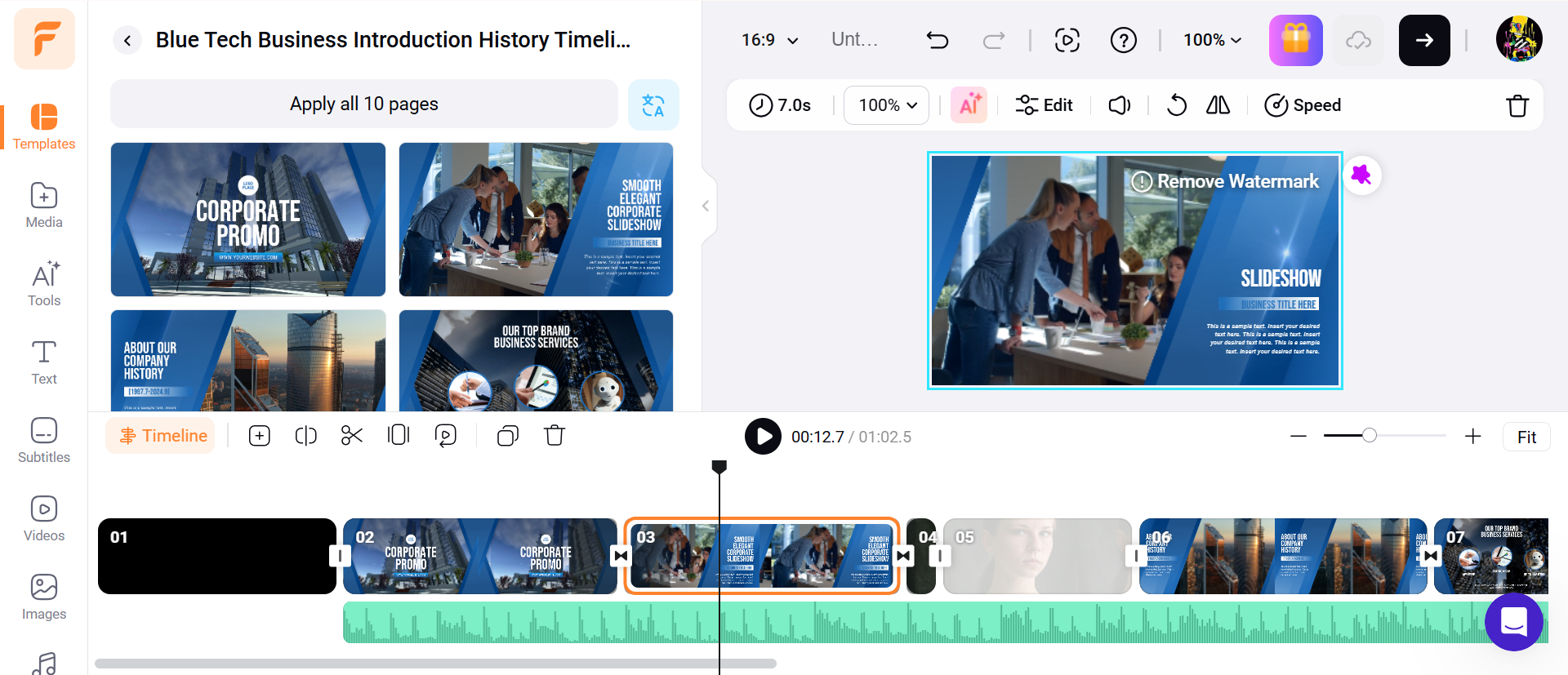Open the Text sidebar panel
This screenshot has width=1568, height=675.
pyautogui.click(x=44, y=362)
